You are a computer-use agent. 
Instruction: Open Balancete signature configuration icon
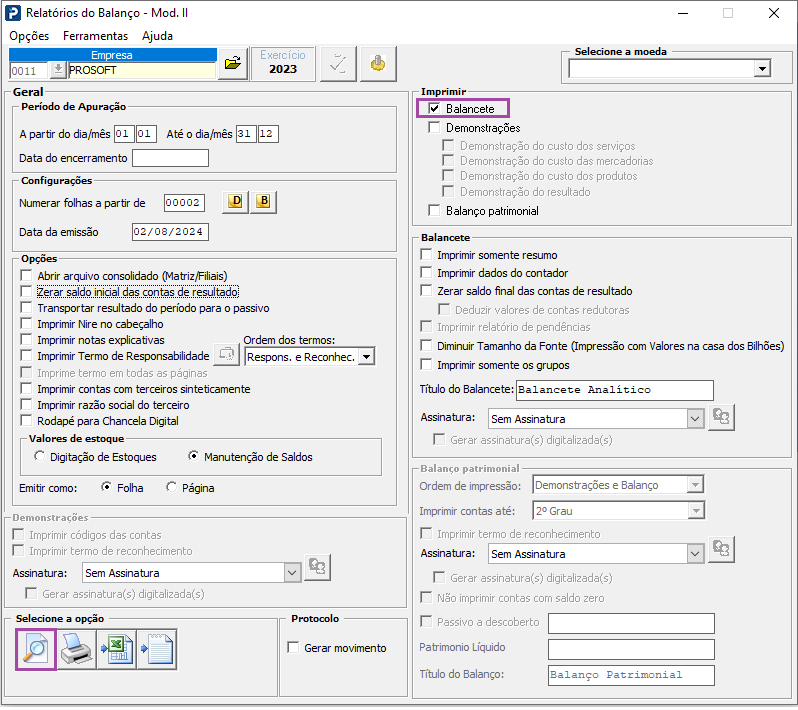(721, 418)
